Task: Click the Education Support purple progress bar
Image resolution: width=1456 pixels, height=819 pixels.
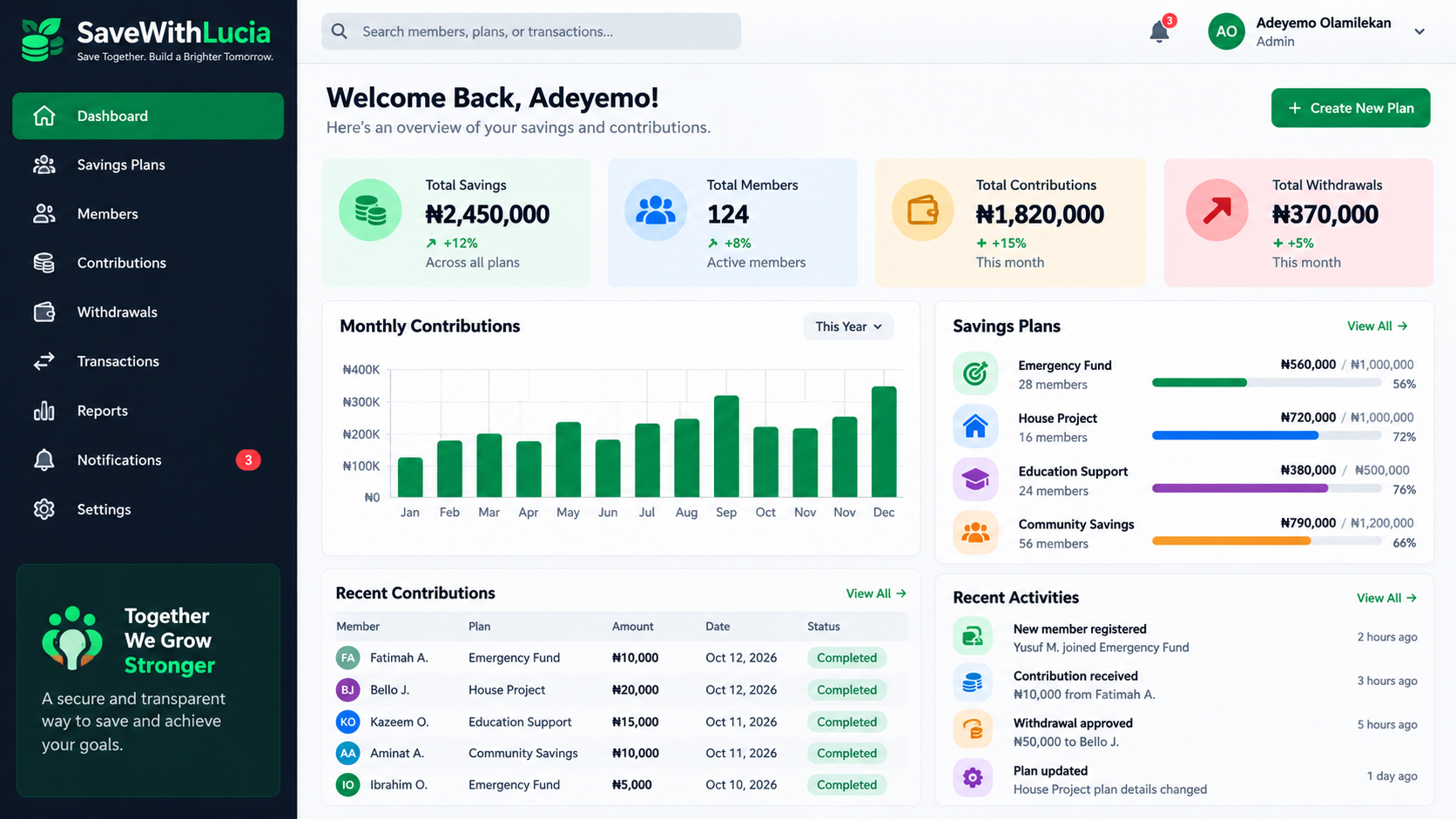Action: click(x=1240, y=488)
